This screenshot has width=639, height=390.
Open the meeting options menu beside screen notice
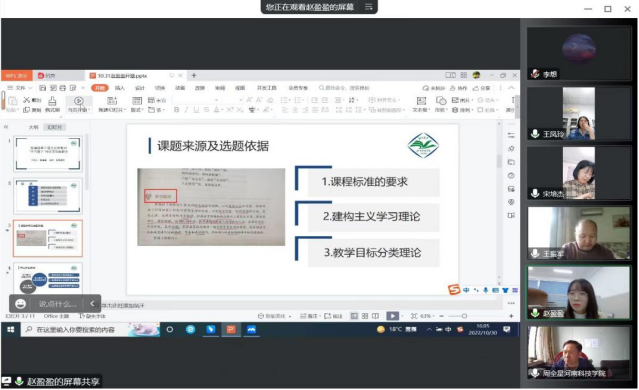tap(368, 7)
